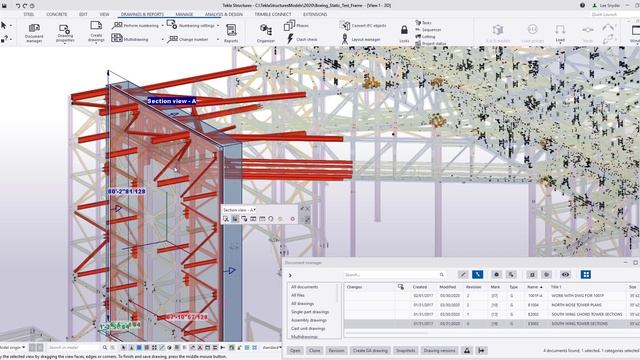The image size is (640, 360).
Task: Switch to the CONCRETE ribbon tab
Action: [57, 14]
